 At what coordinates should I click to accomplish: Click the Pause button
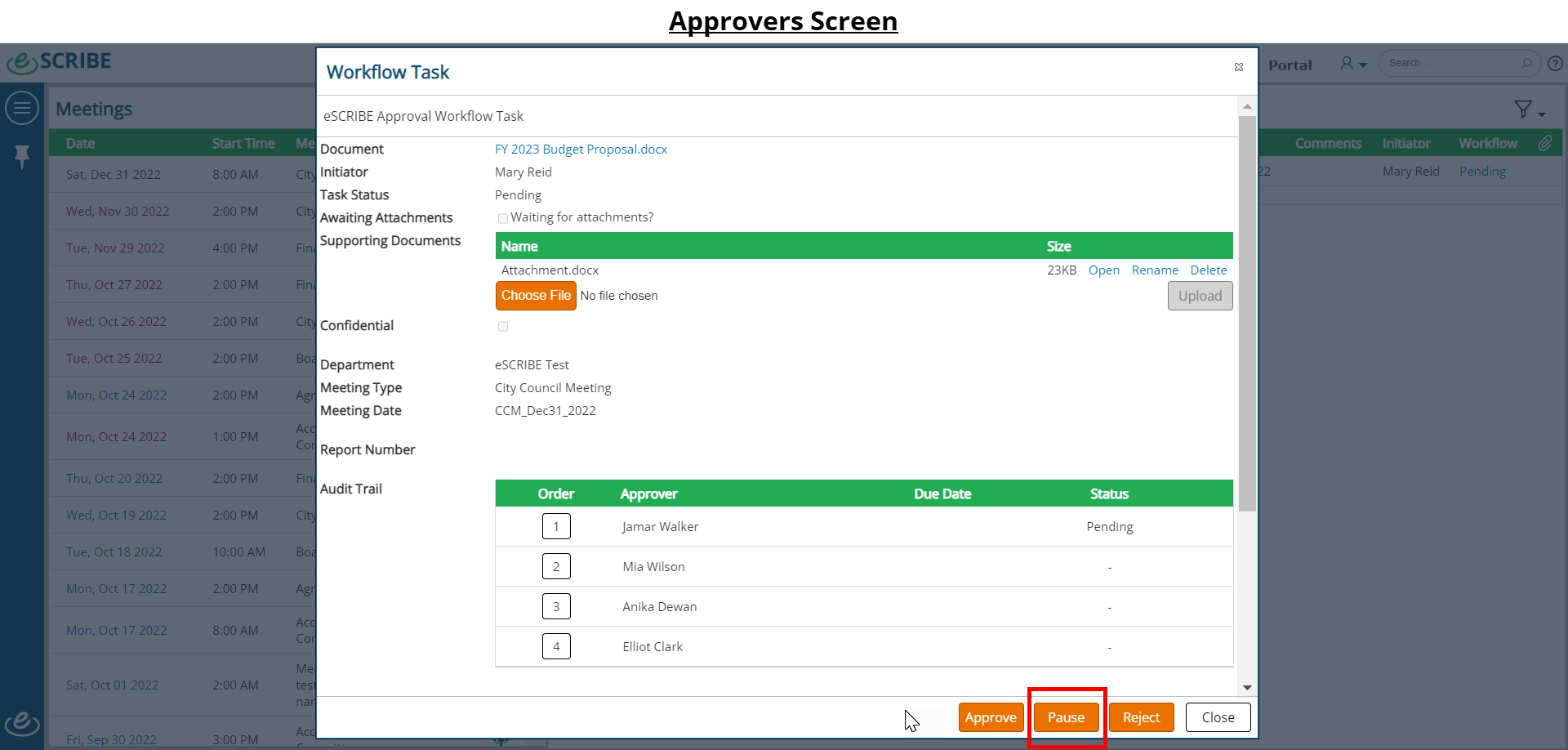1066,717
